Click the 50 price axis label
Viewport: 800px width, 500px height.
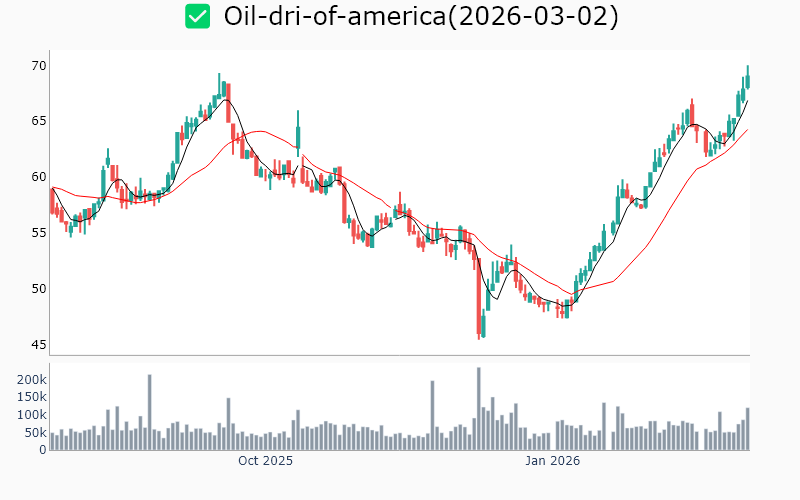pyautogui.click(x=38, y=289)
